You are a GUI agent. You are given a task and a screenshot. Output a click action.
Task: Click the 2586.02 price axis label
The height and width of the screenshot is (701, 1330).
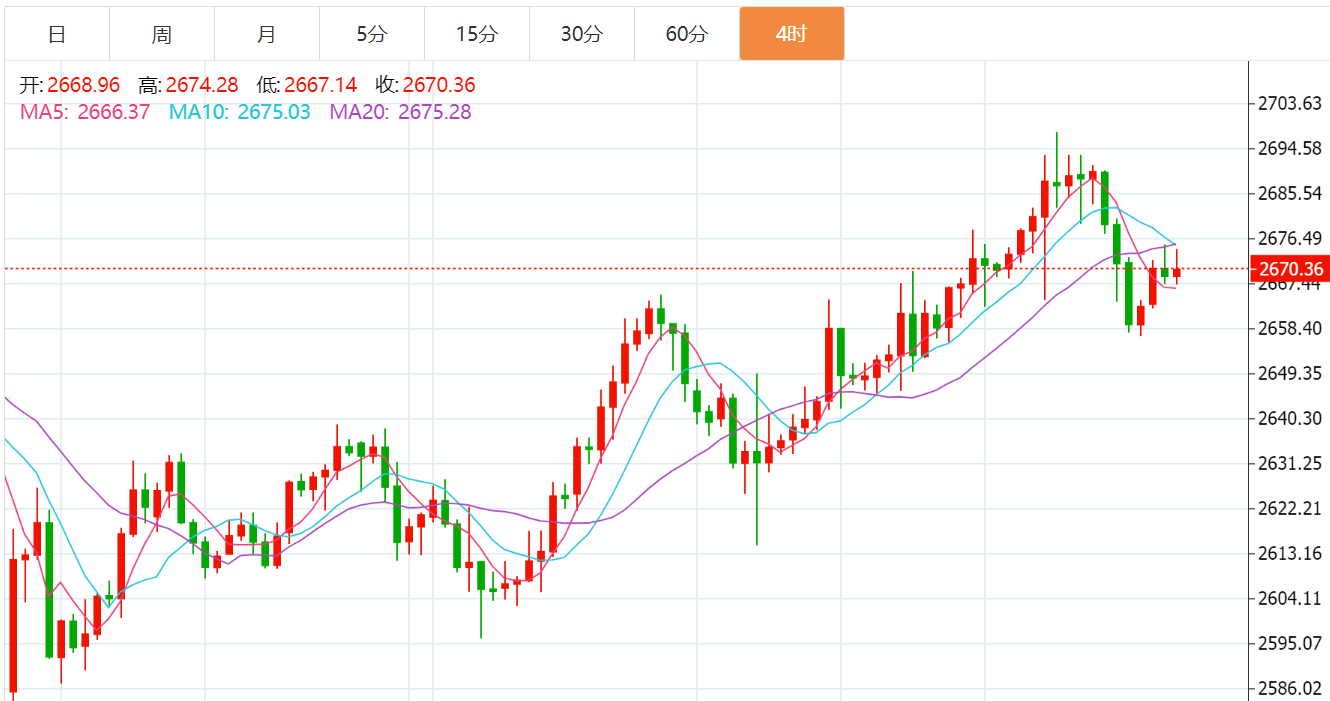tap(1290, 688)
